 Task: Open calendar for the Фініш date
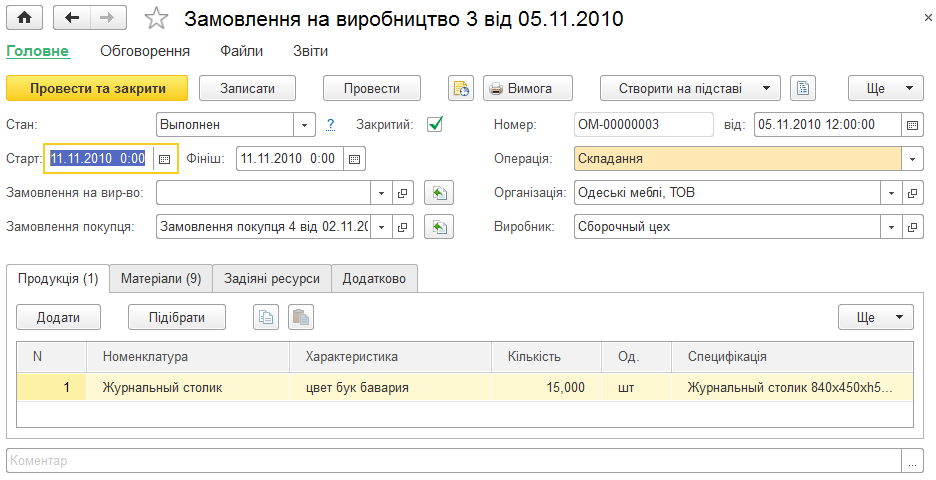[x=354, y=159]
